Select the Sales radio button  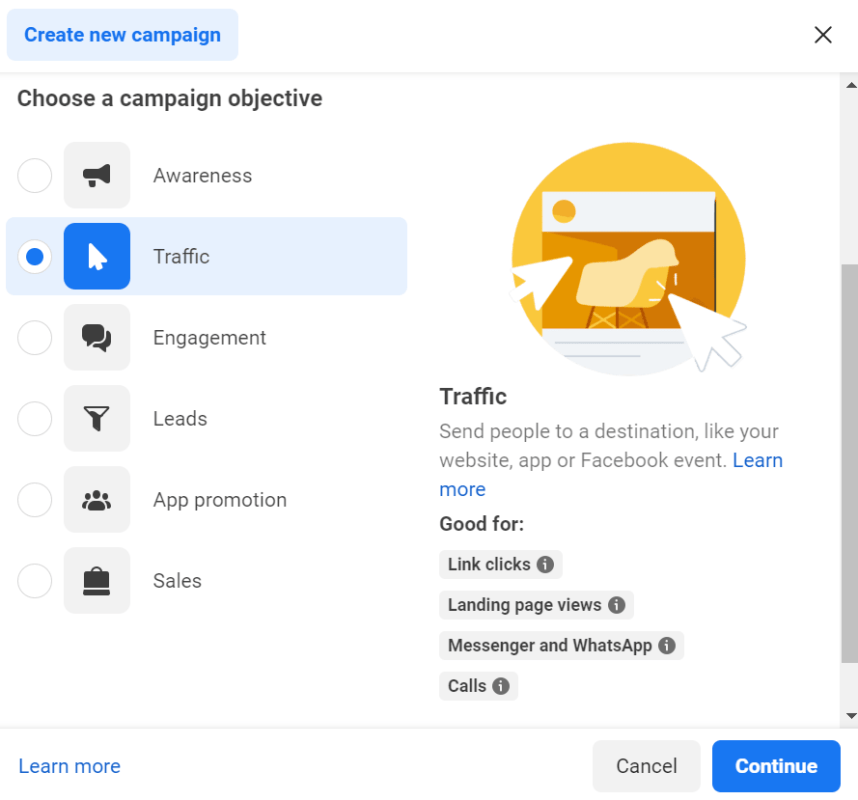(34, 580)
